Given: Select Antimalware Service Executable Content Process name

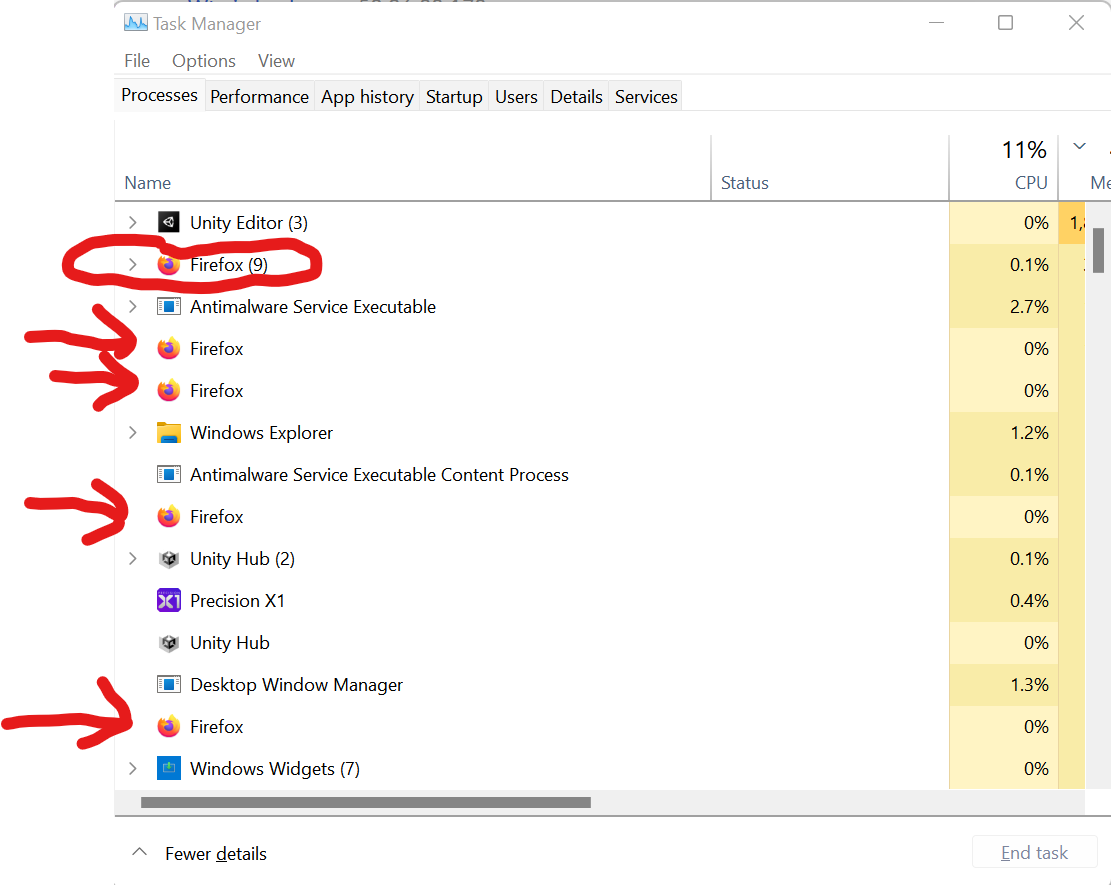Looking at the screenshot, I should (x=379, y=475).
